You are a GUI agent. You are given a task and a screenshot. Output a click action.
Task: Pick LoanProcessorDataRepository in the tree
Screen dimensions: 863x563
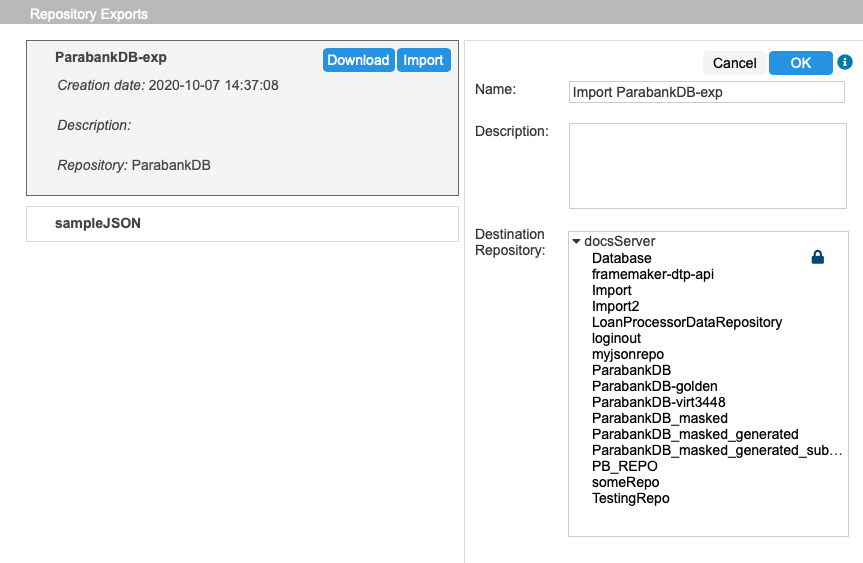[x=687, y=322]
